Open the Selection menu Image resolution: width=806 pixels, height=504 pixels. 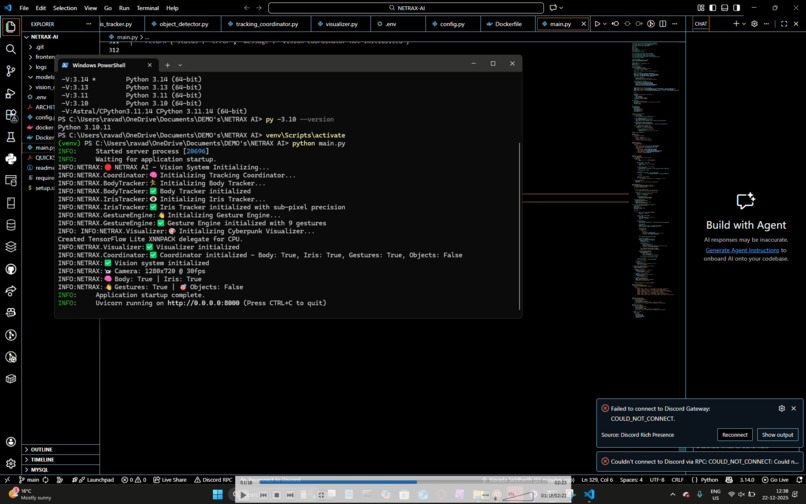click(x=65, y=8)
